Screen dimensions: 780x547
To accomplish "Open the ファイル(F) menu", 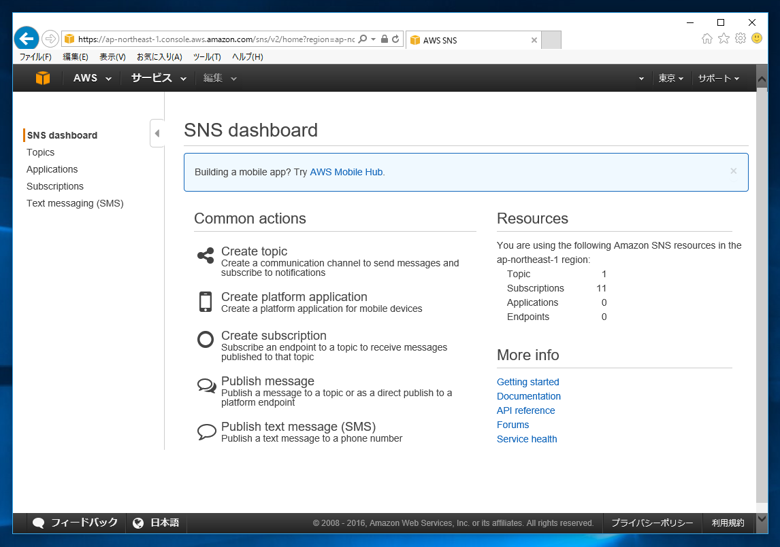I will tap(35, 57).
